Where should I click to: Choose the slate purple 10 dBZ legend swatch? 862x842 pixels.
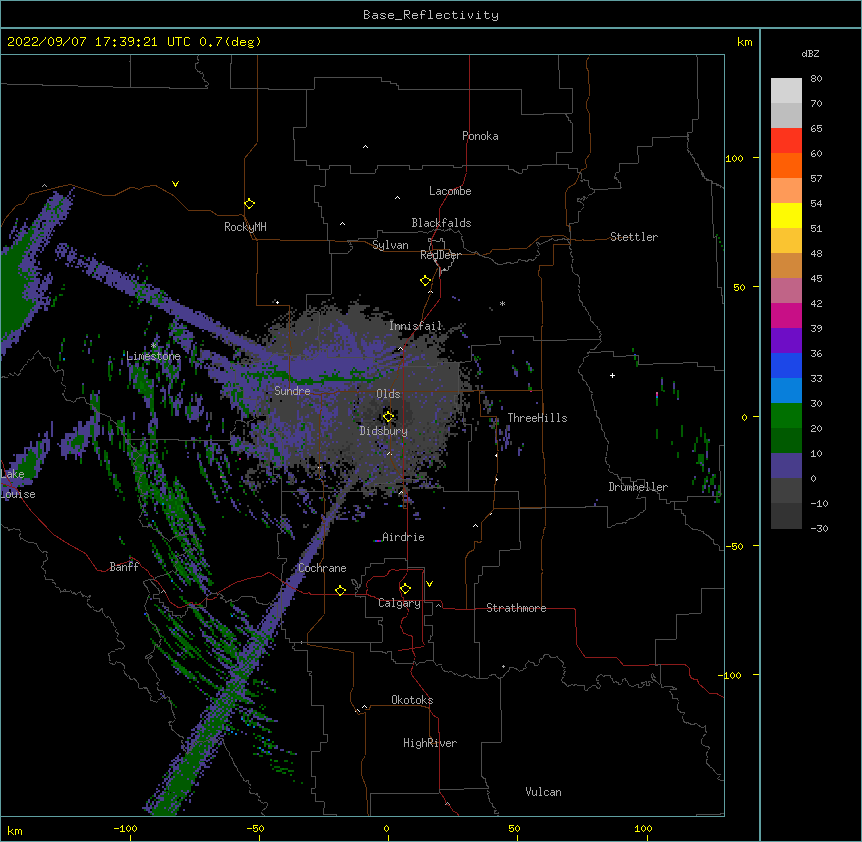(786, 466)
